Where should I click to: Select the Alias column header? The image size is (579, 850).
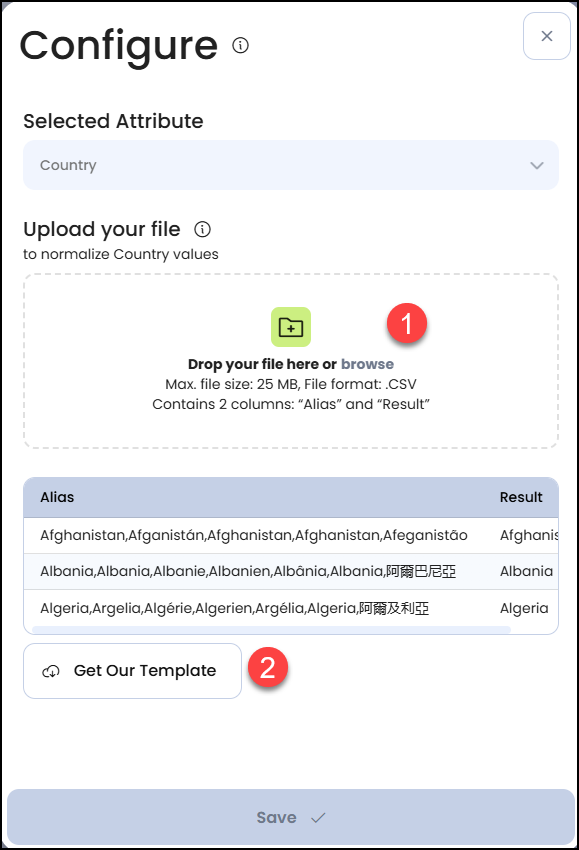56,497
